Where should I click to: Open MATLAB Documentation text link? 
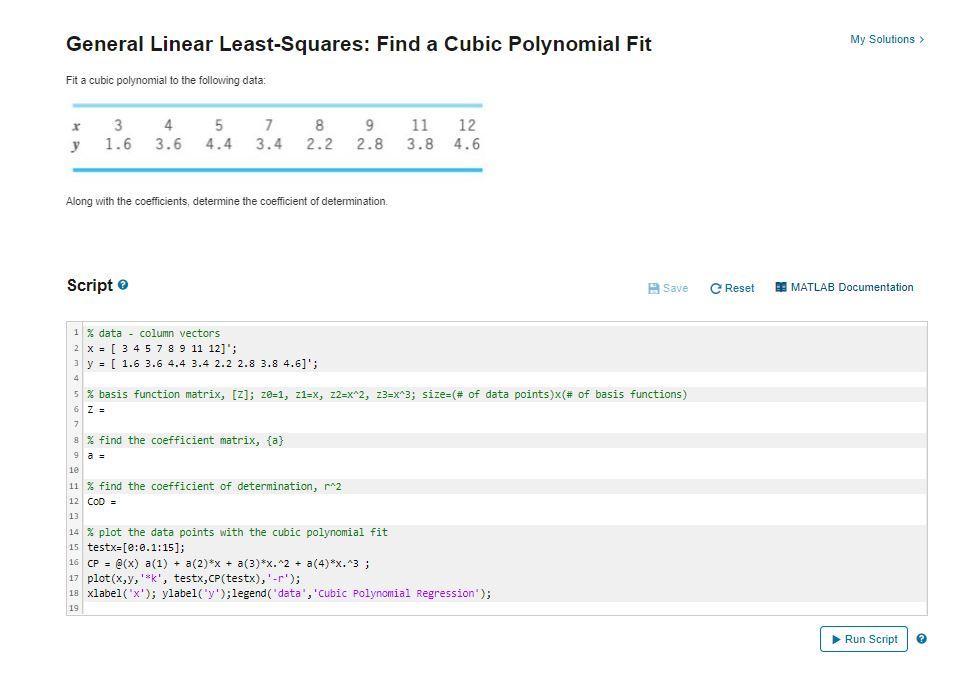[x=852, y=287]
